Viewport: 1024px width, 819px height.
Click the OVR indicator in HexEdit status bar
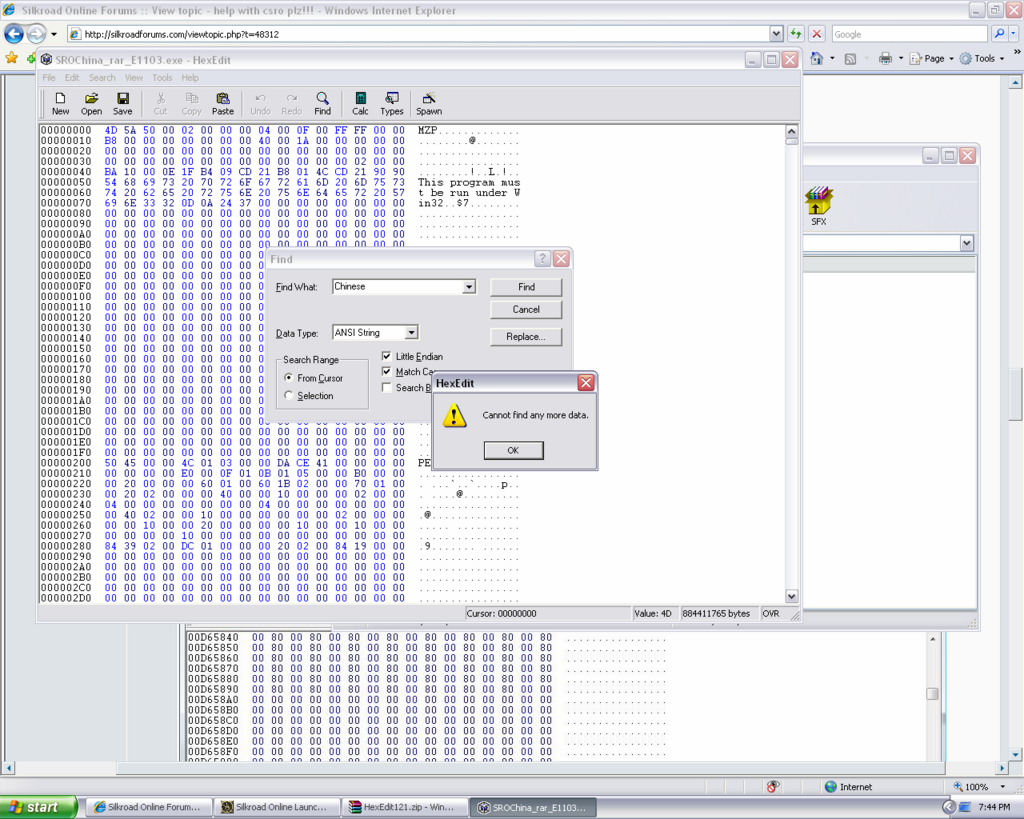tap(771, 614)
